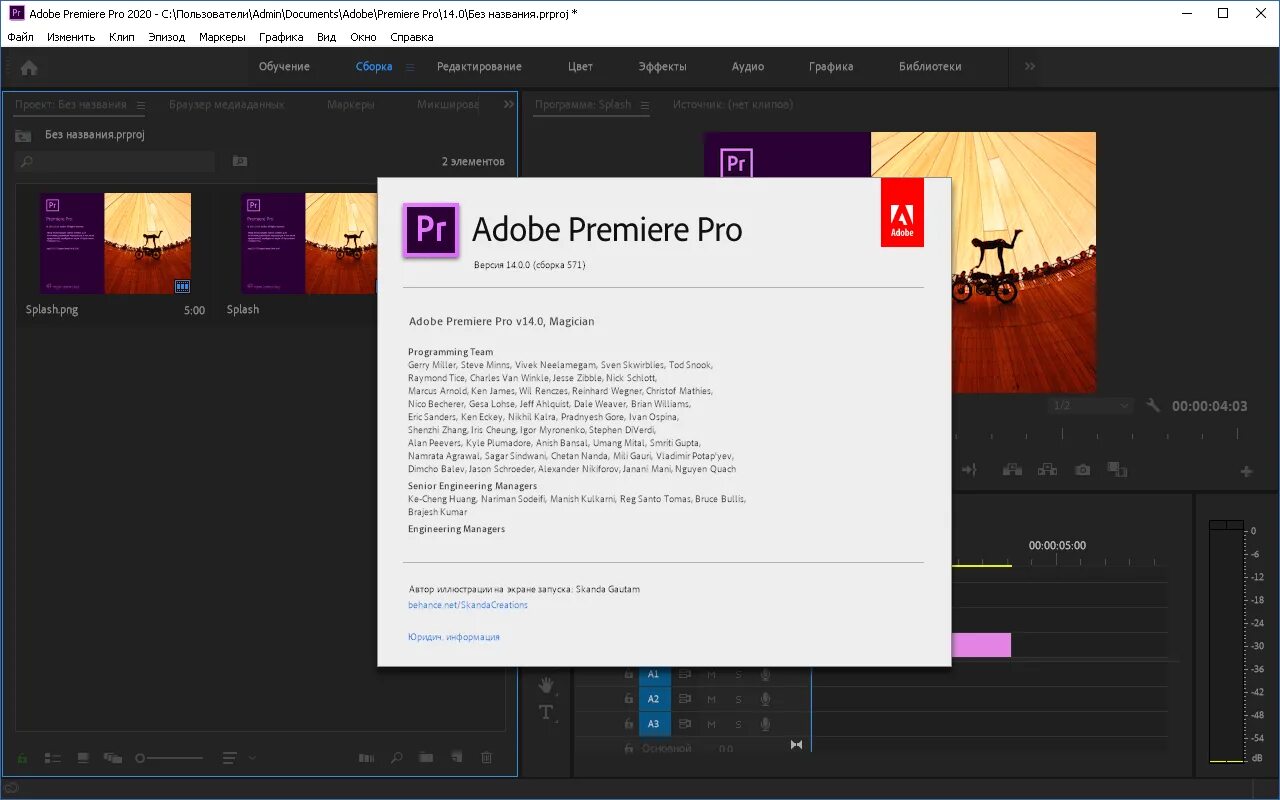Open the sort icons dropdown chevron
Viewport: 1280px width, 800px height.
coord(252,758)
